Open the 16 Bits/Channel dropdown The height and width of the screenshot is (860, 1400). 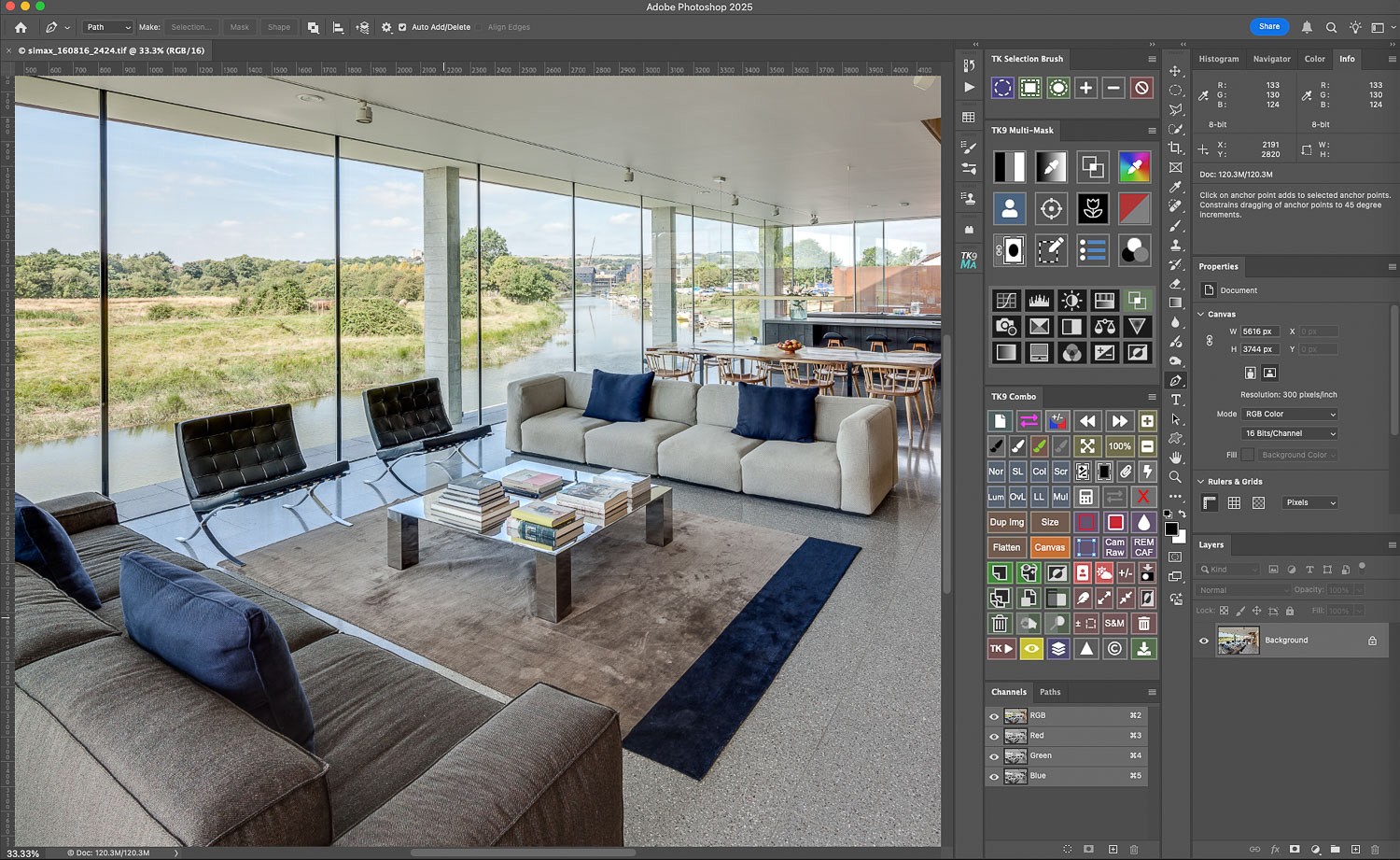pos(1290,433)
